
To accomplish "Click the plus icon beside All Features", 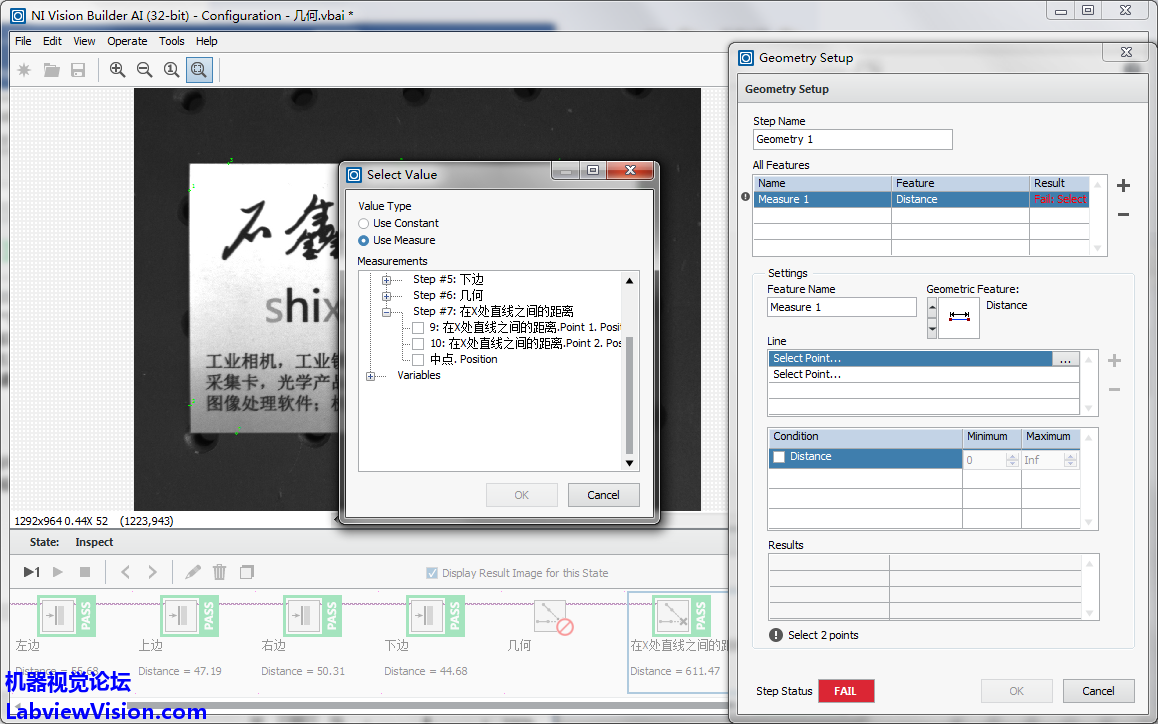I will tap(1123, 186).
